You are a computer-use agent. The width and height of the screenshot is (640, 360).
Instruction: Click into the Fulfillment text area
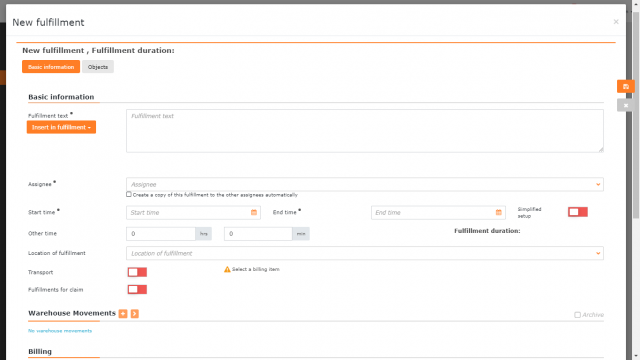click(x=364, y=131)
